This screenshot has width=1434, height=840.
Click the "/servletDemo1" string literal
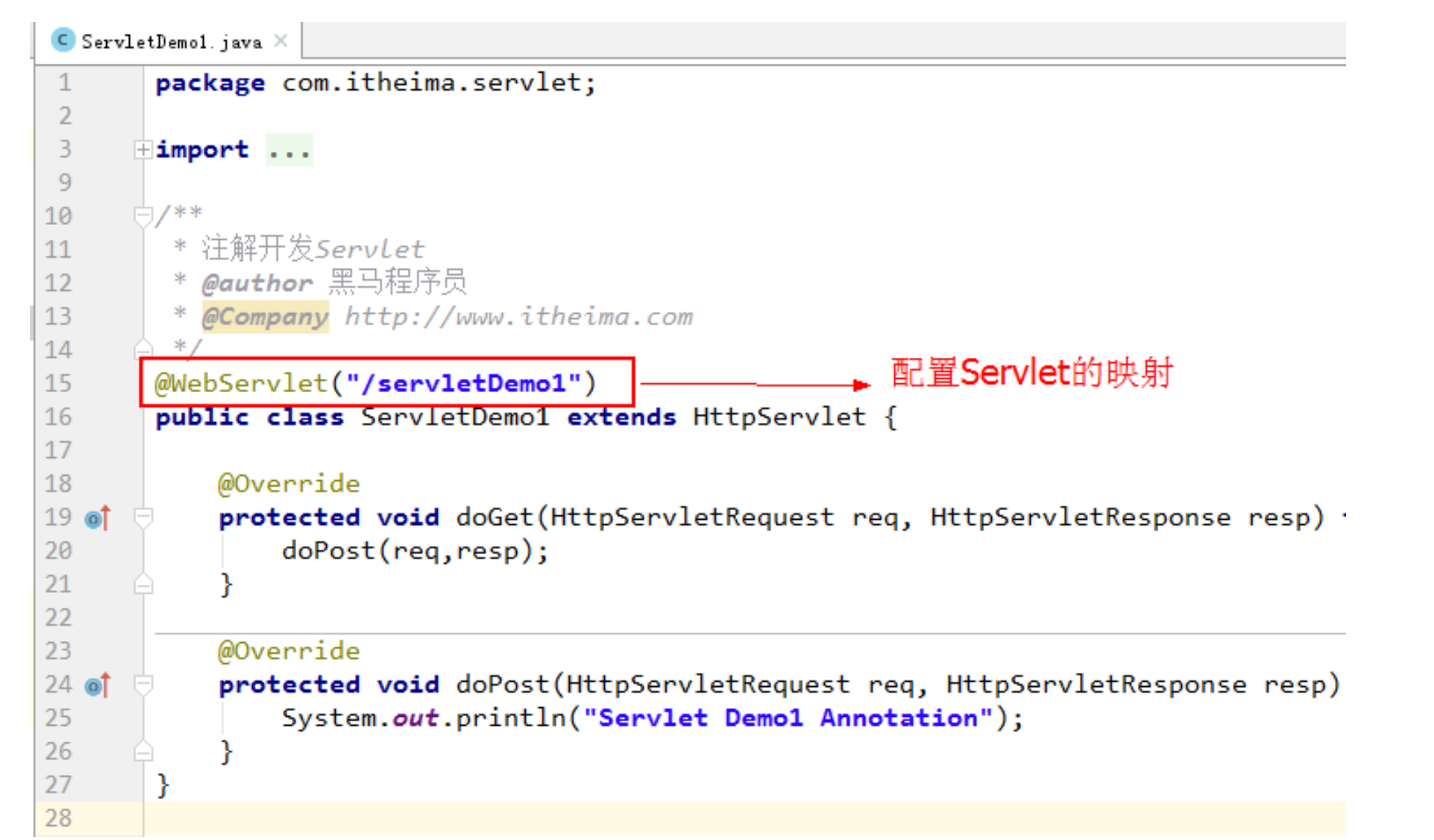[463, 383]
